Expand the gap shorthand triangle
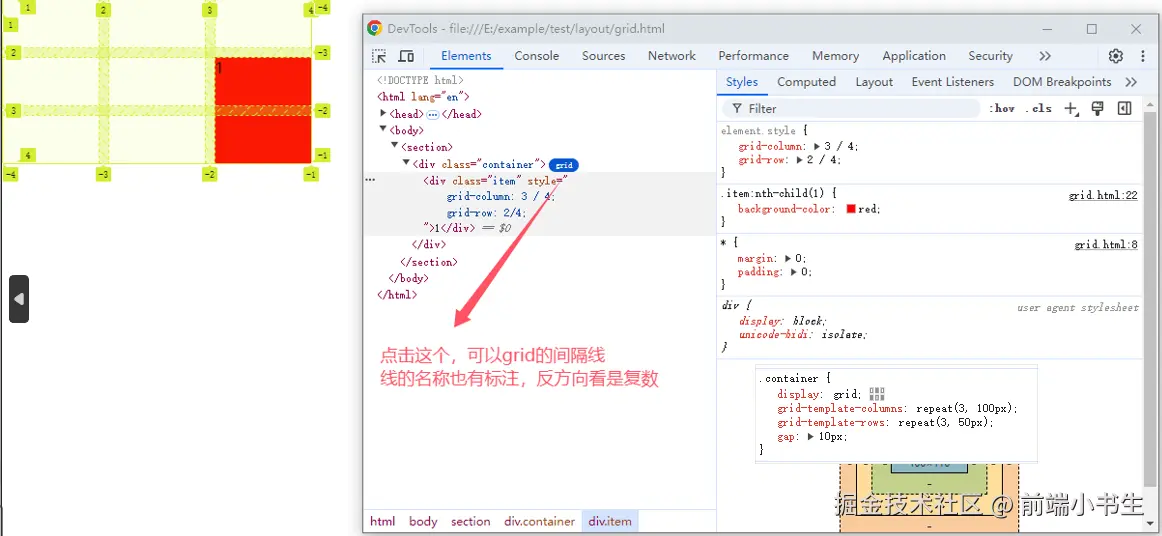Screen dimensions: 1162x536 [811, 437]
